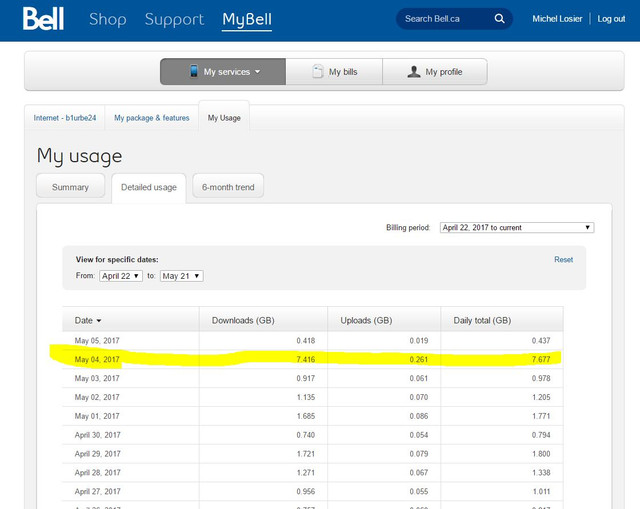640x509 pixels.
Task: Click the Reset link
Action: coord(563,260)
